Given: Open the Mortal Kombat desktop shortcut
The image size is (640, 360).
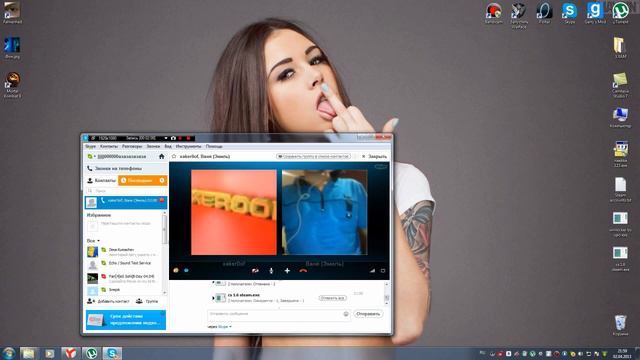Looking at the screenshot, I should pos(13,85).
